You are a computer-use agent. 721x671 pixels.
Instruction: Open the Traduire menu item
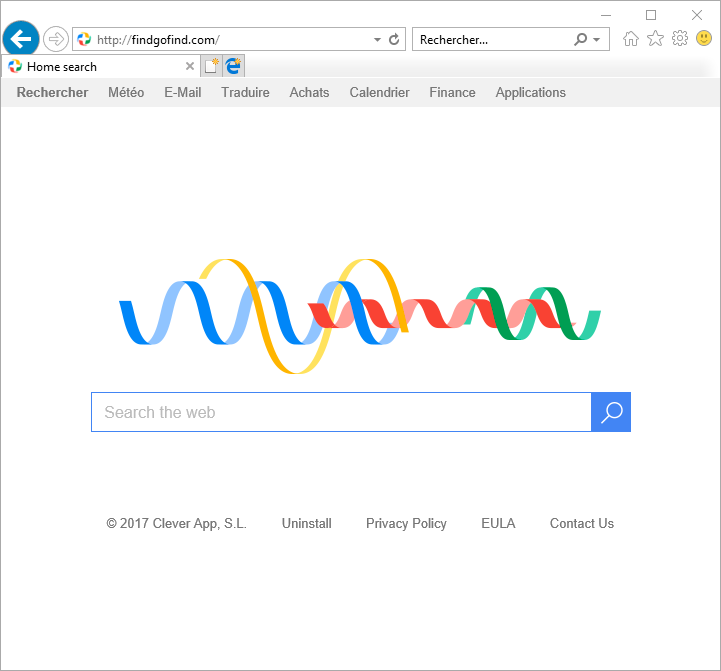click(245, 92)
